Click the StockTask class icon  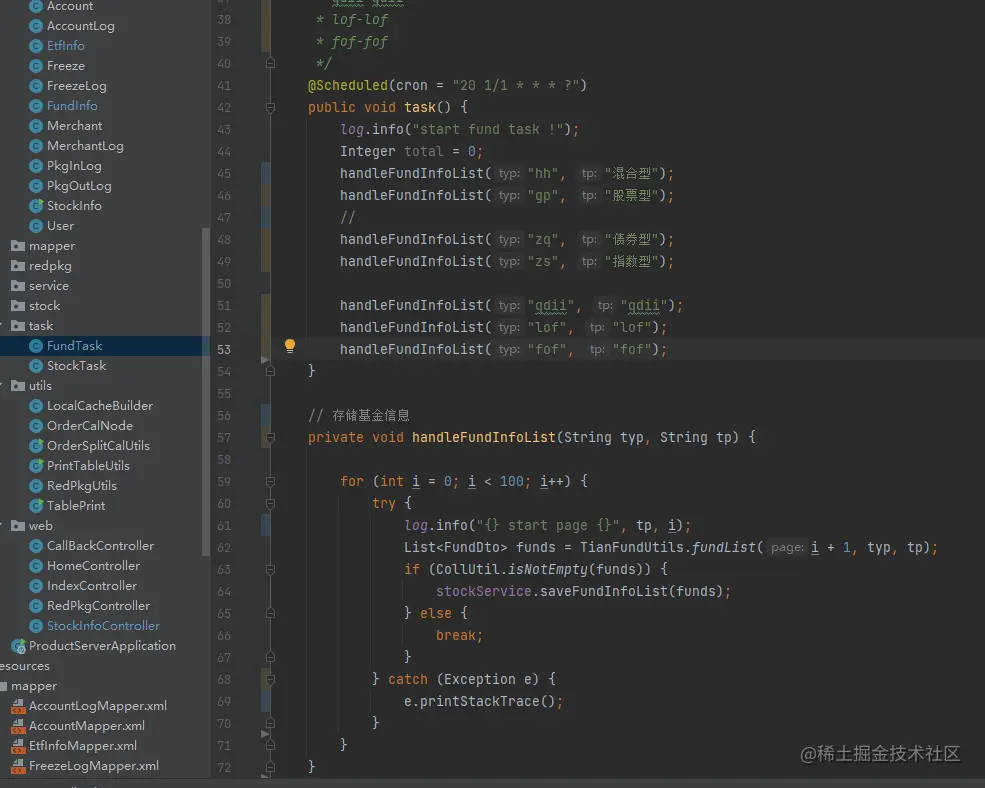36,366
